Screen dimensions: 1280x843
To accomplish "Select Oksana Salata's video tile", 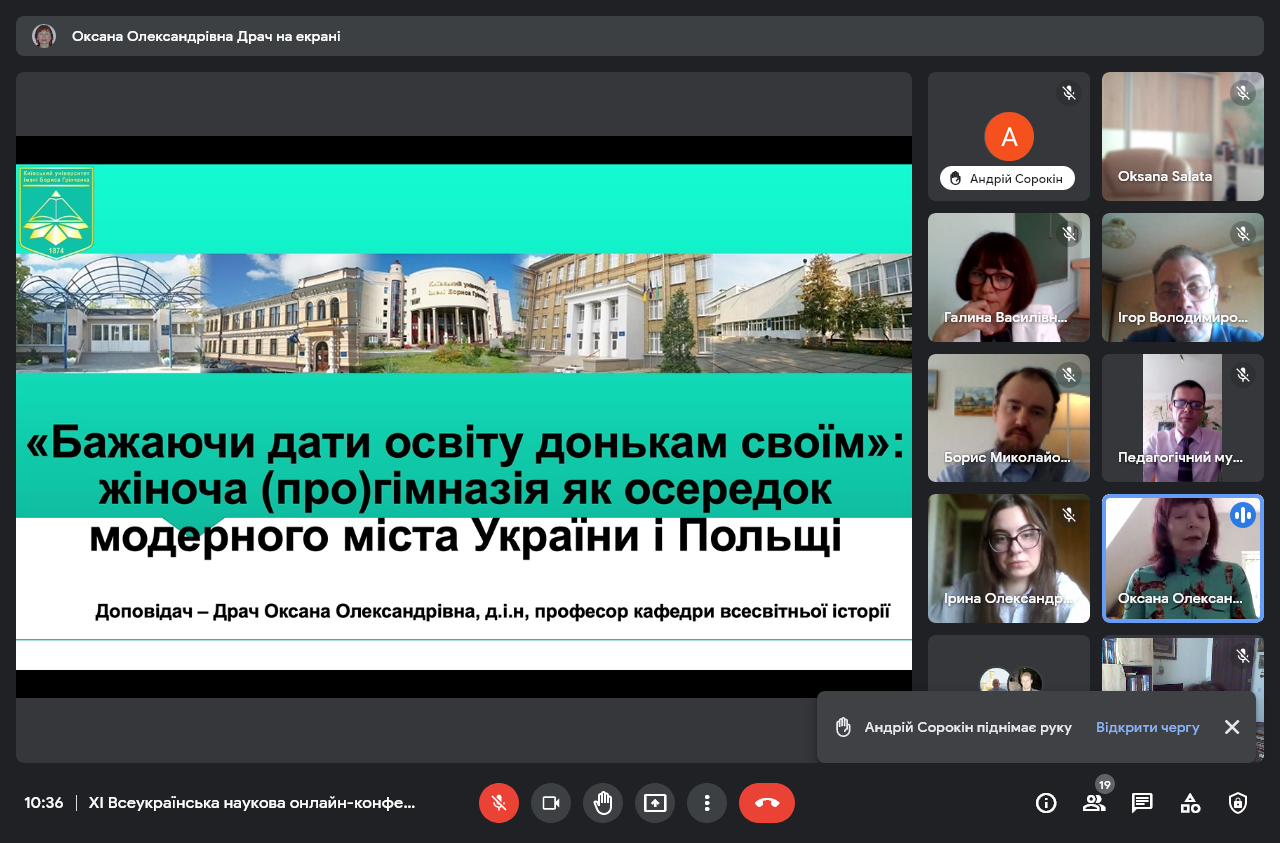I will click(1182, 136).
